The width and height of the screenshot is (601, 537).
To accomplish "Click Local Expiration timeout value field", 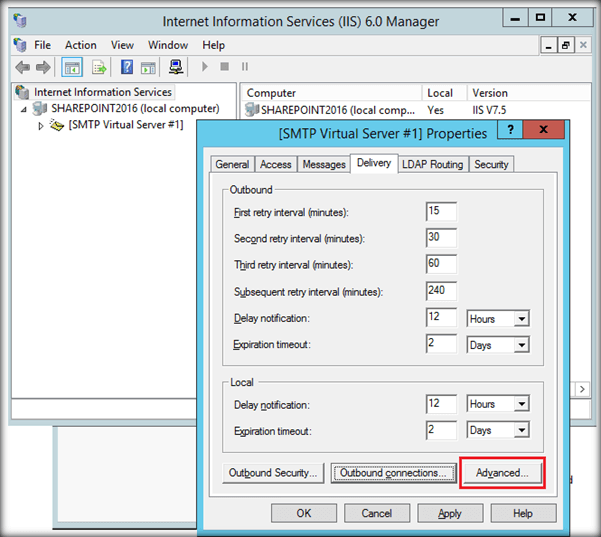I will coord(441,430).
